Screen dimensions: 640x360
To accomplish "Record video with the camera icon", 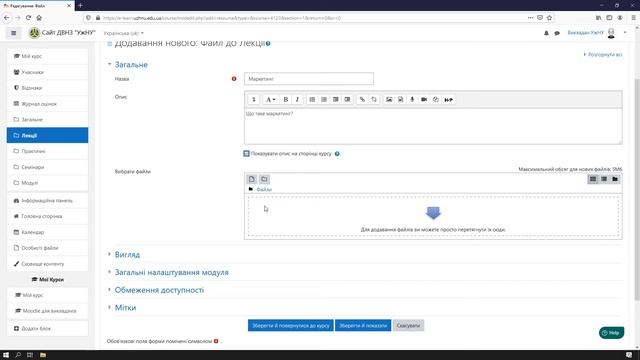I will coord(424,100).
